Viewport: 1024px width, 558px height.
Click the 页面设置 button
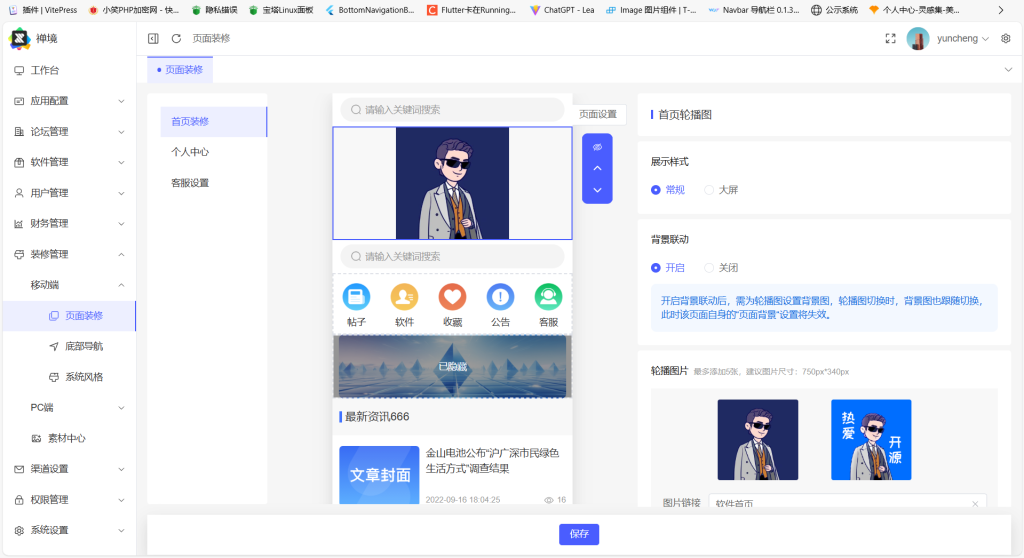click(x=598, y=114)
